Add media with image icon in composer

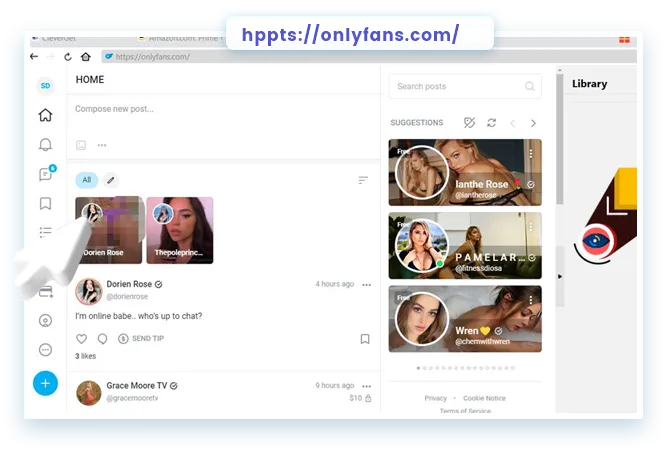pyautogui.click(x=81, y=145)
